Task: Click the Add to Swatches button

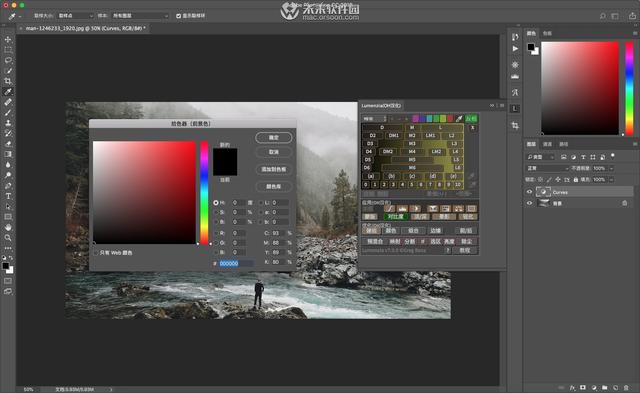Action: pos(273,169)
